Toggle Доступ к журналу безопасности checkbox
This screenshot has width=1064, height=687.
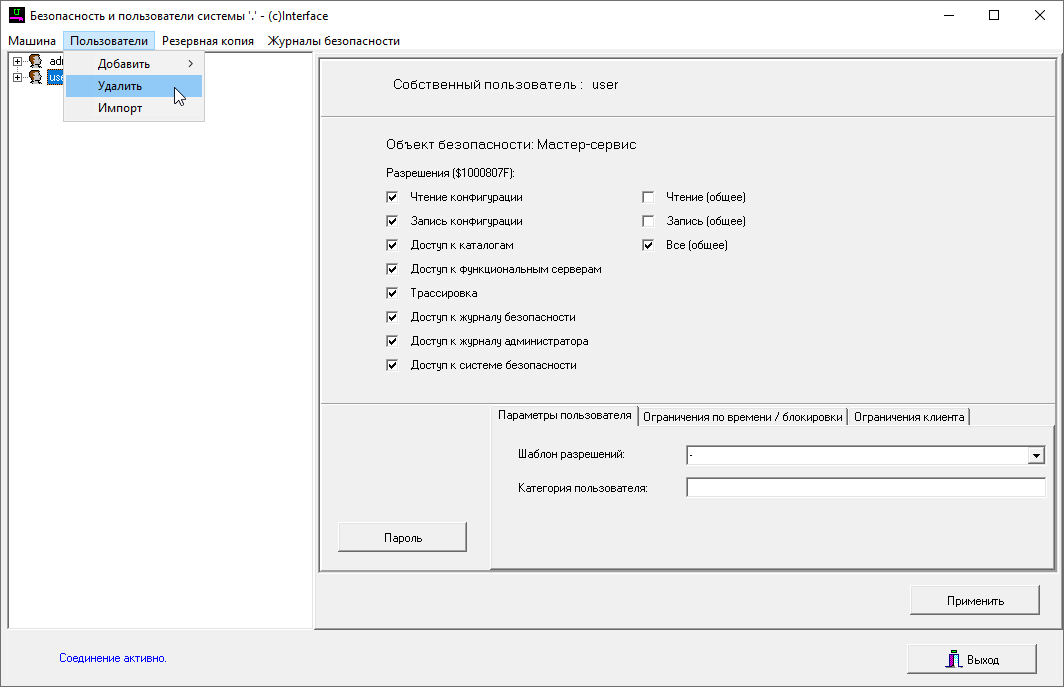pos(392,318)
